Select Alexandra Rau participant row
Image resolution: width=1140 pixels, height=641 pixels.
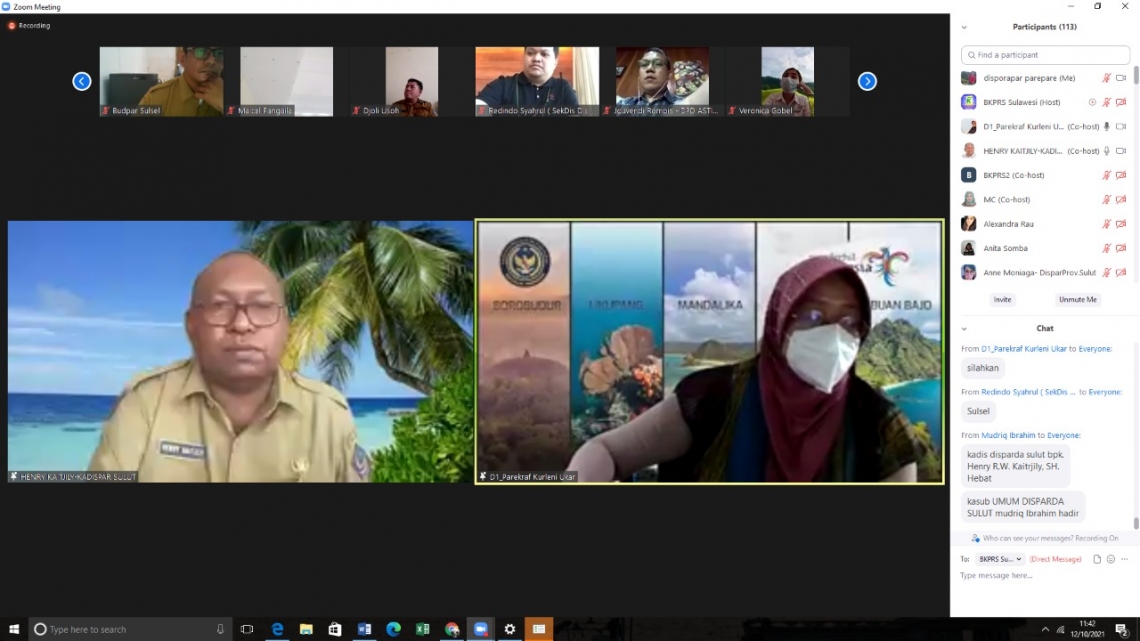1045,224
